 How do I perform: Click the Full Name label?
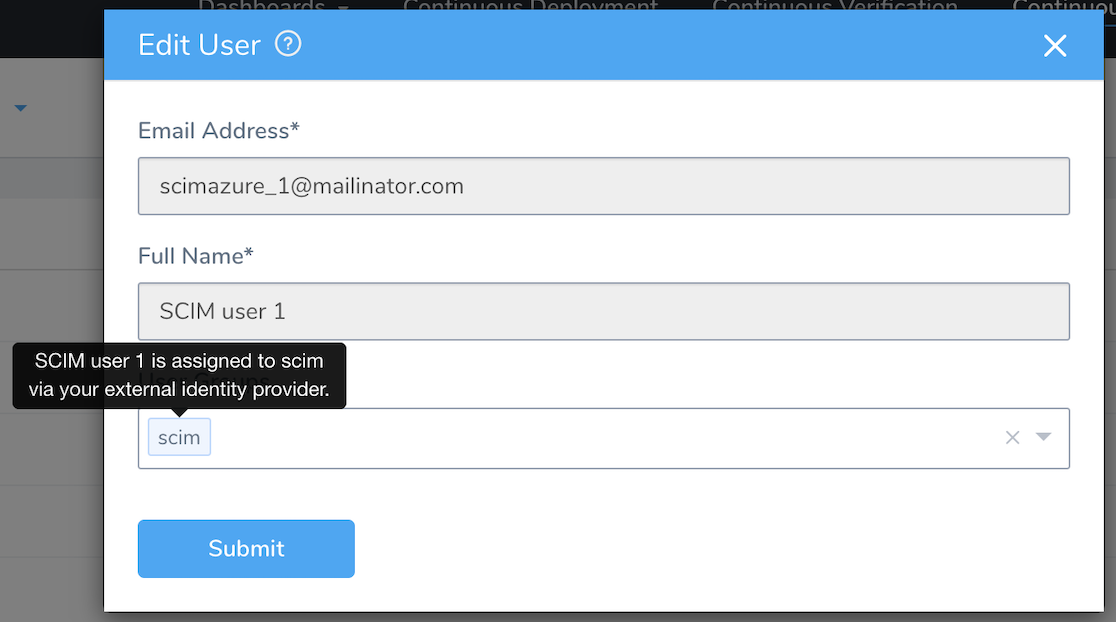point(196,255)
